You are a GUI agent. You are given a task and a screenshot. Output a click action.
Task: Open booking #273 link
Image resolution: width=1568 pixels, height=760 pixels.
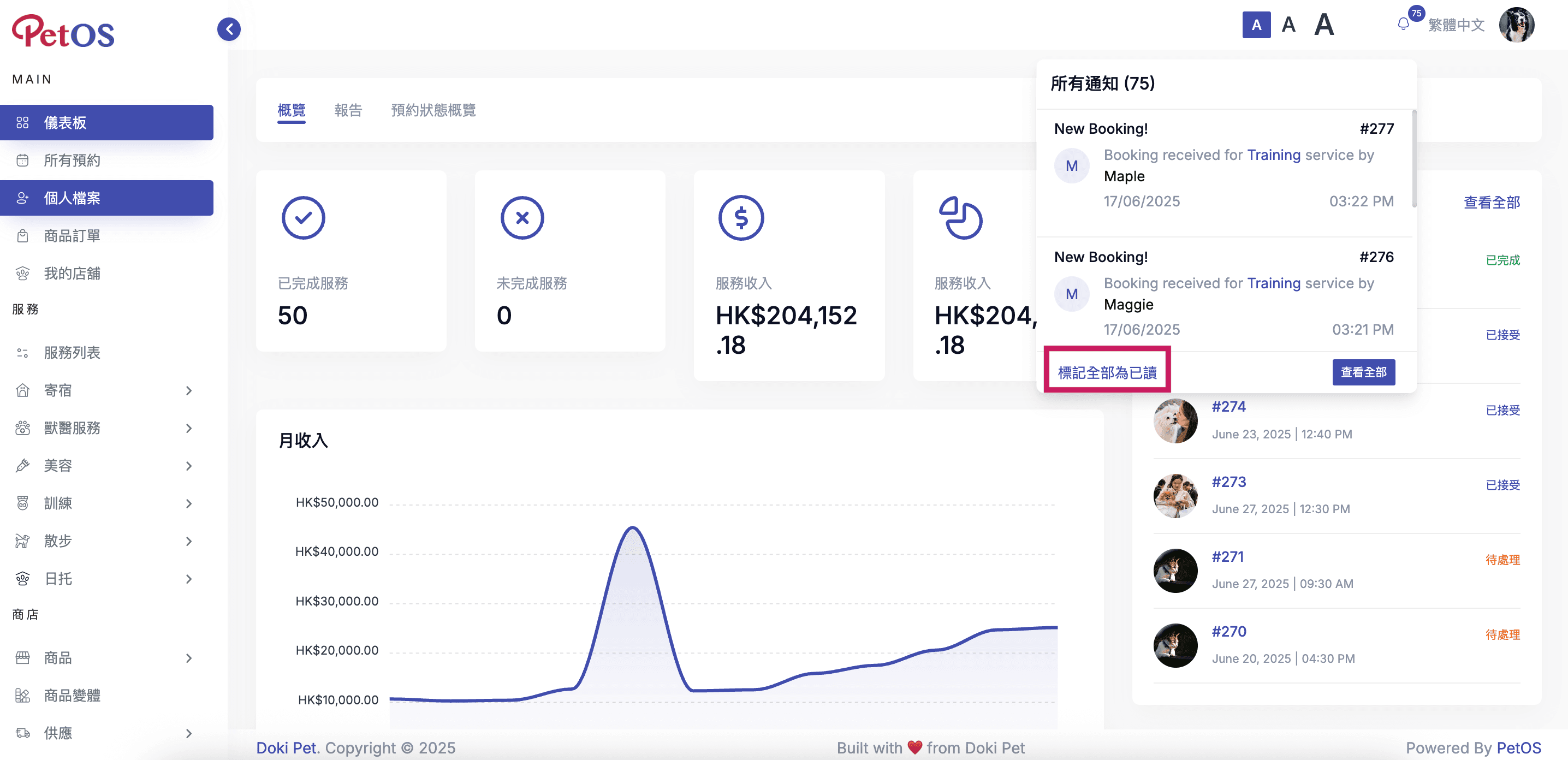pos(1228,482)
